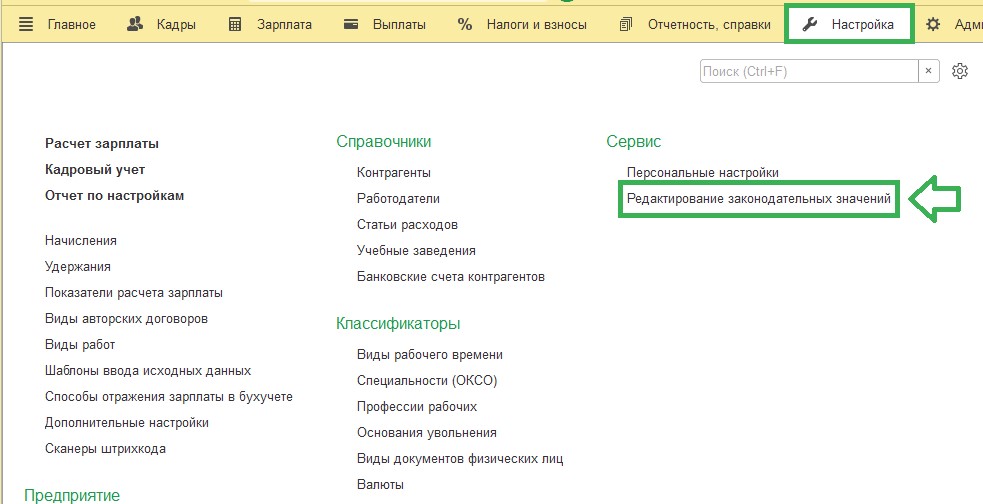Switch to the Зарплата section
The image size is (983, 504).
click(x=270, y=24)
